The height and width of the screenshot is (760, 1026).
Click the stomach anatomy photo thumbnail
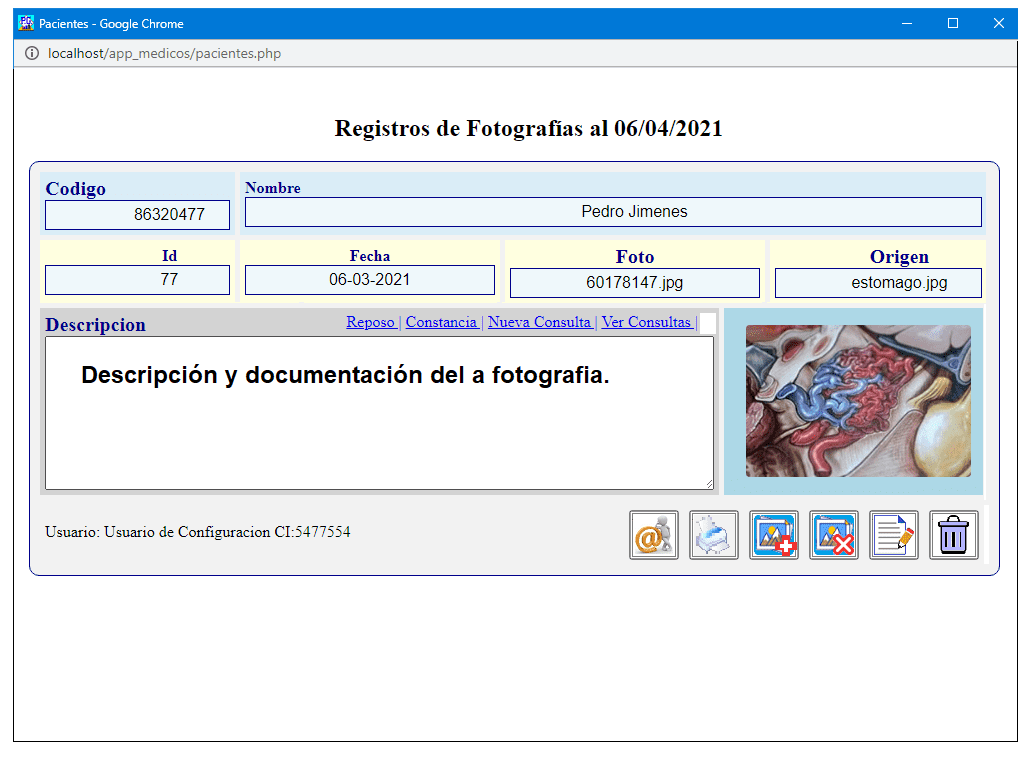tap(858, 401)
